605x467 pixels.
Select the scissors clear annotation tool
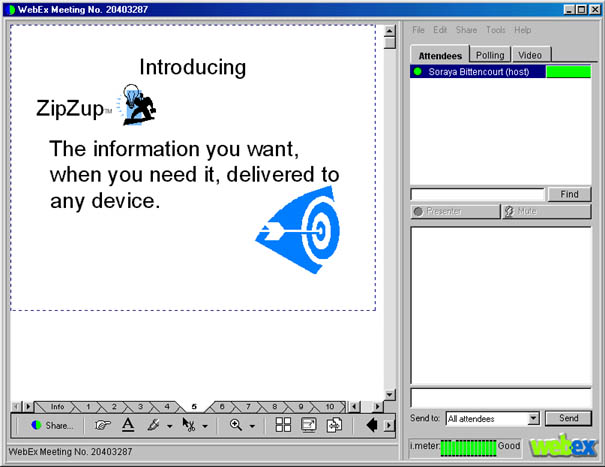188,425
